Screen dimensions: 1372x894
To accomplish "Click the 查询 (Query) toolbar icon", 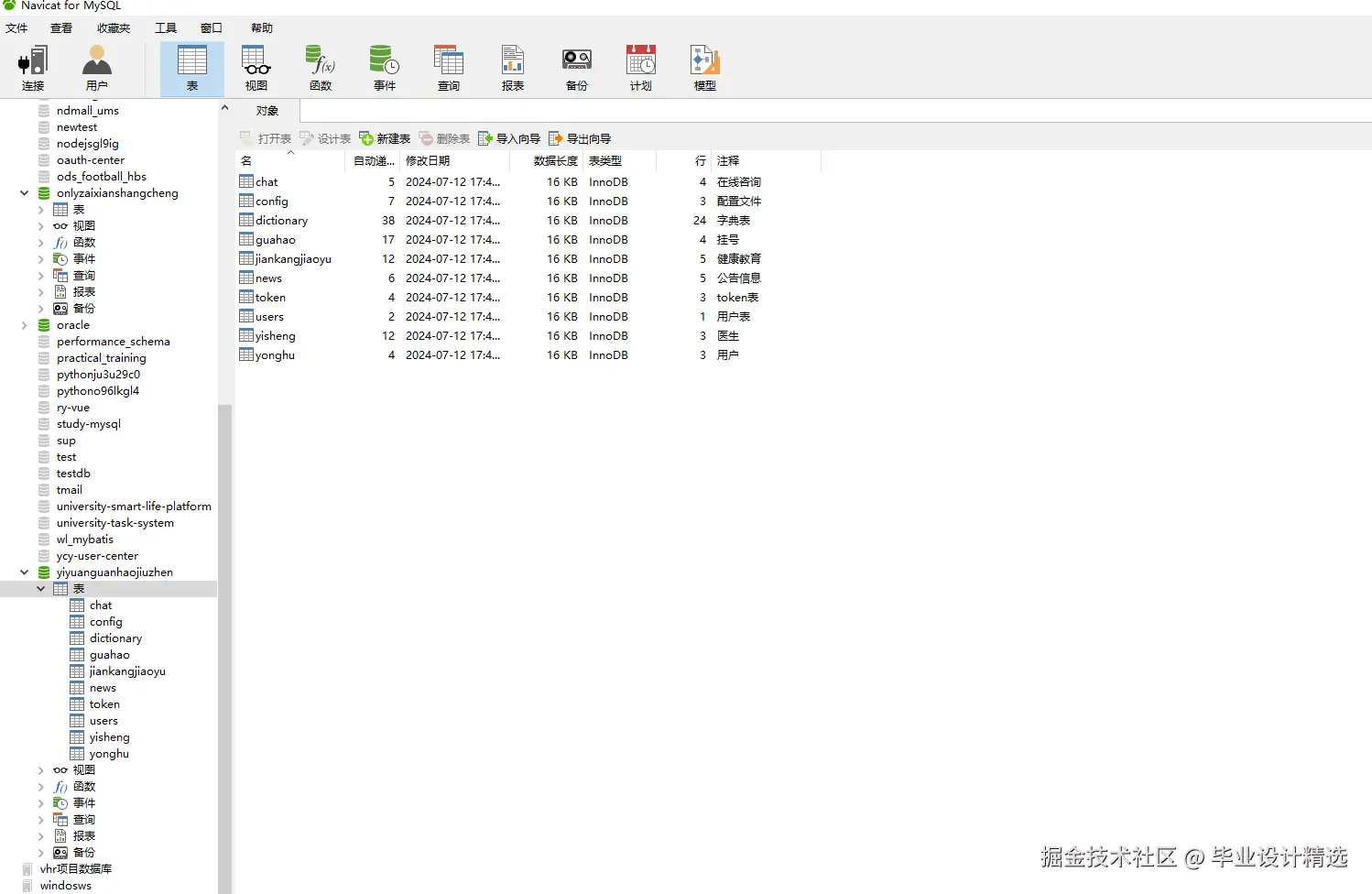I will (x=449, y=69).
